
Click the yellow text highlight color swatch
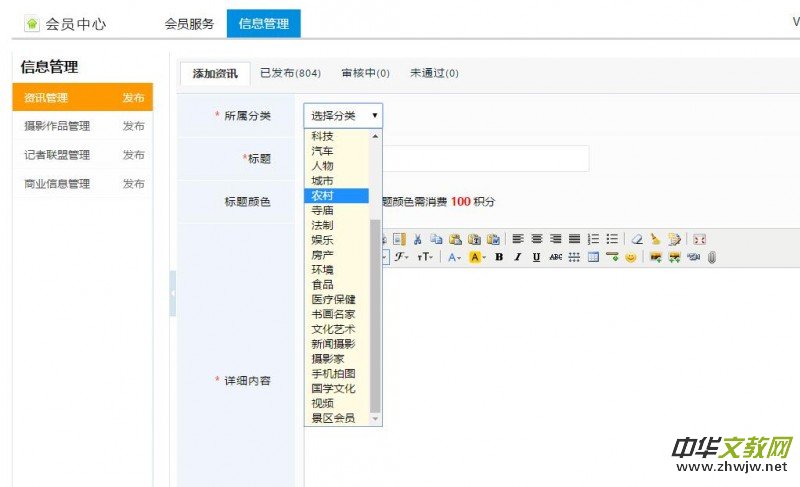tap(474, 257)
